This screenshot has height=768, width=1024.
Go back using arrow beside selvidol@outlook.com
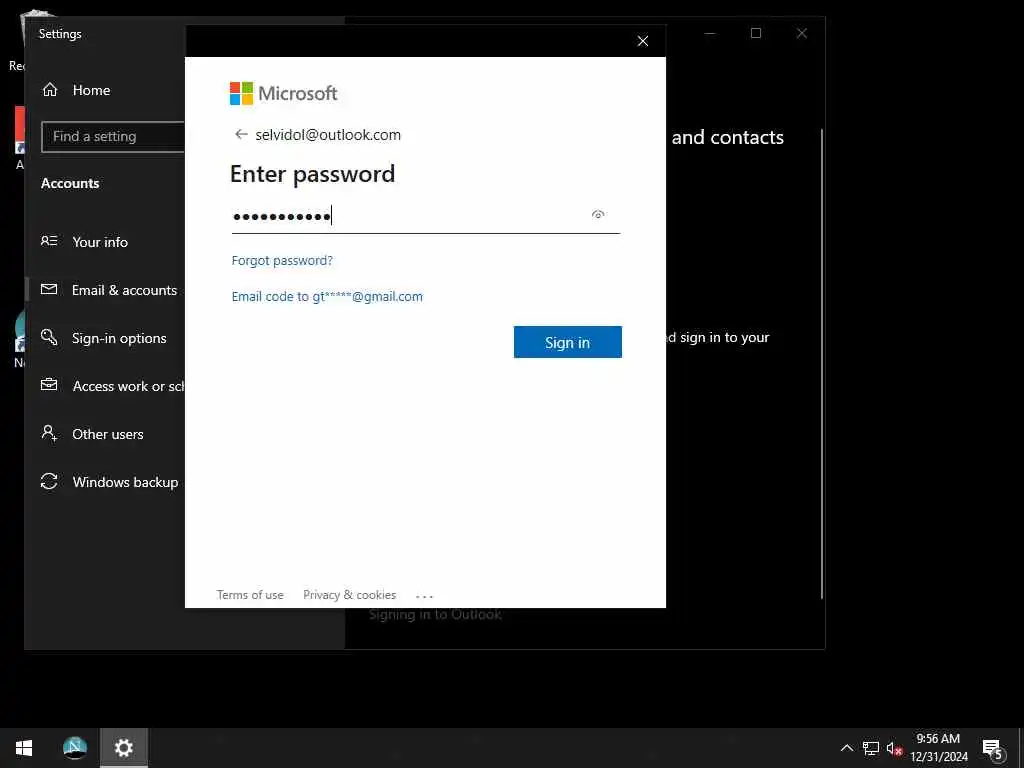click(x=241, y=135)
